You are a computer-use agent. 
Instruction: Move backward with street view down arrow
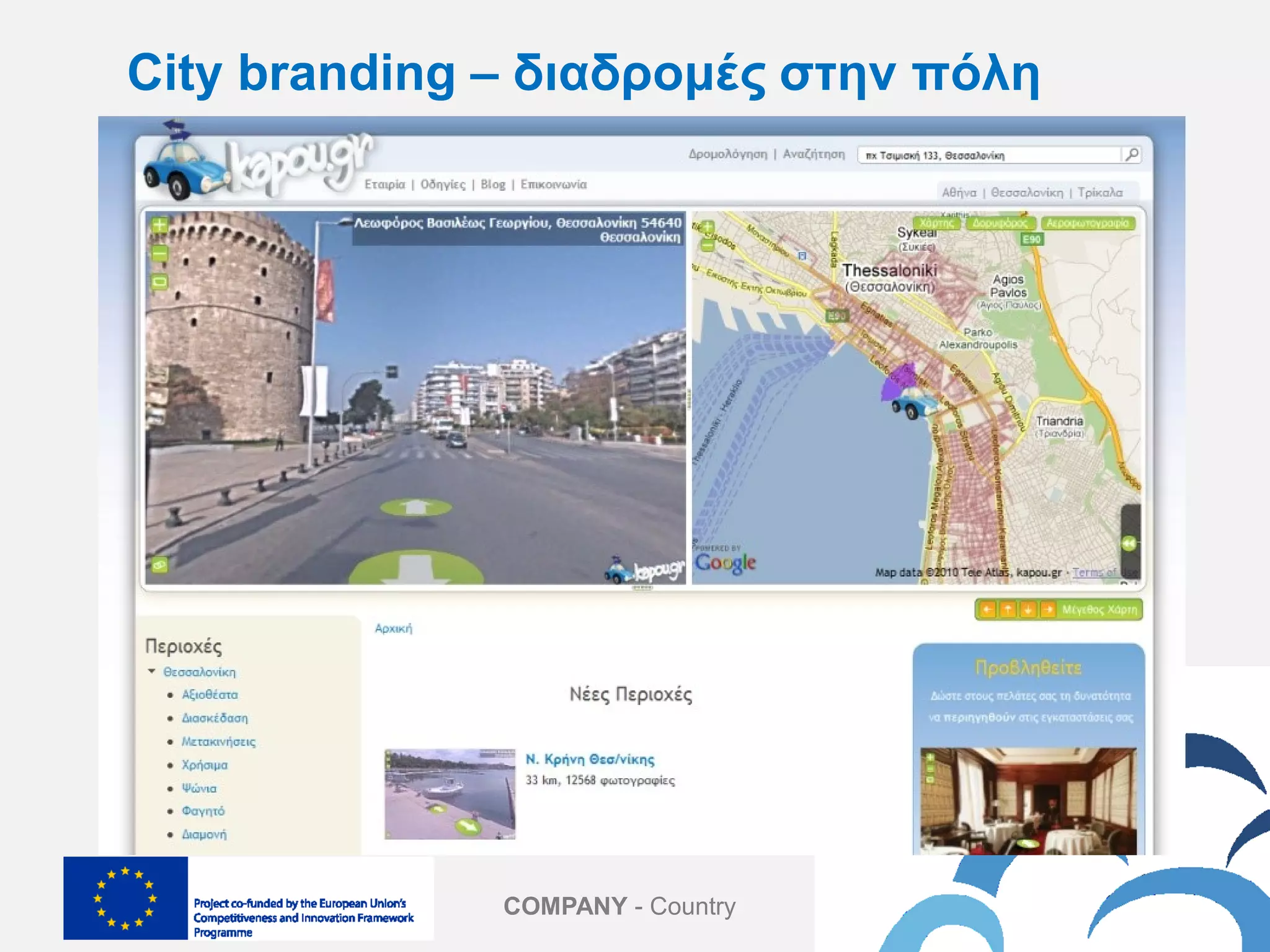pyautogui.click(x=415, y=568)
